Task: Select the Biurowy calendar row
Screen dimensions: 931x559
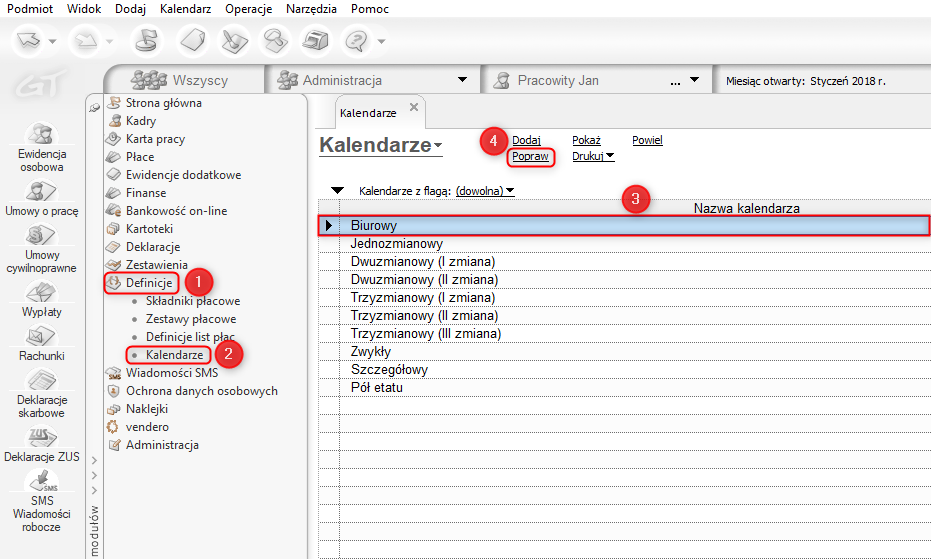Action: click(x=624, y=226)
